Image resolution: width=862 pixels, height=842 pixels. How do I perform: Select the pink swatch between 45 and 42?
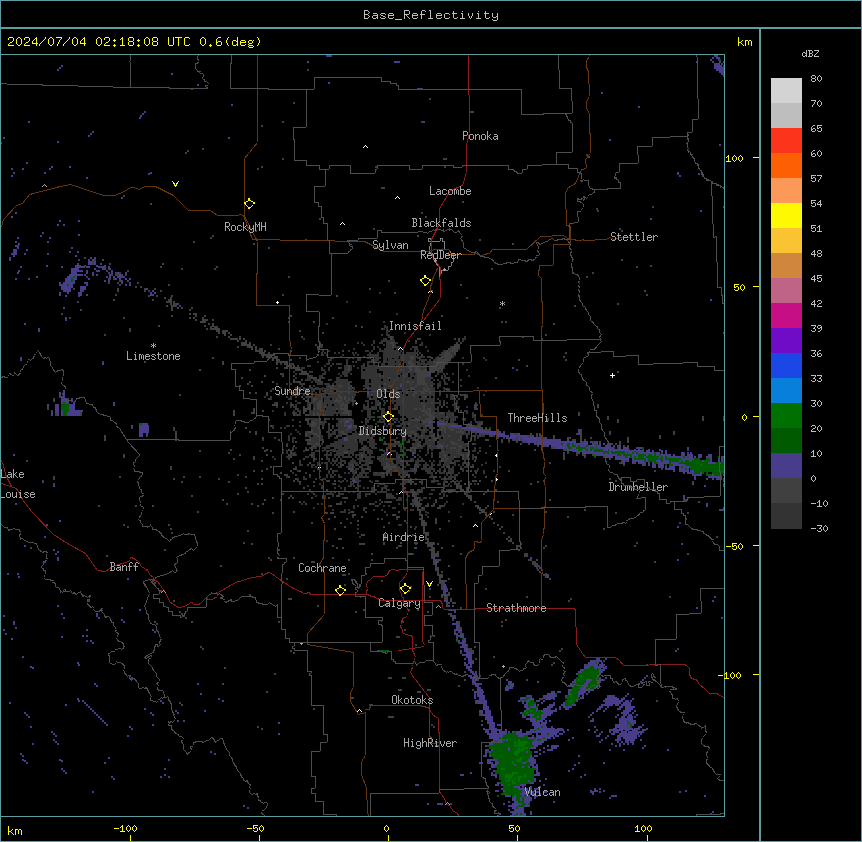786,291
